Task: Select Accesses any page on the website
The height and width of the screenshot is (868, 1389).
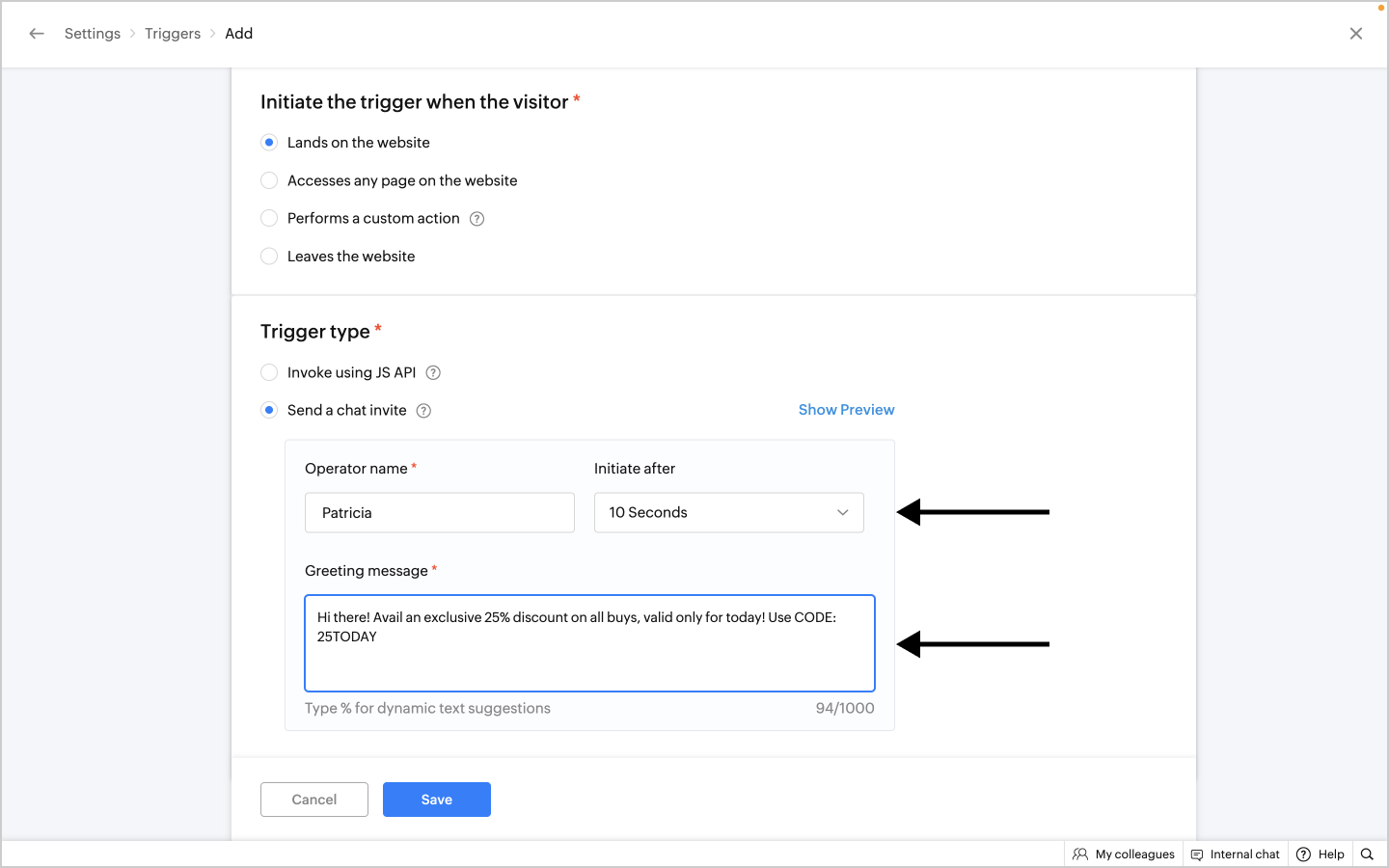Action: pos(269,180)
